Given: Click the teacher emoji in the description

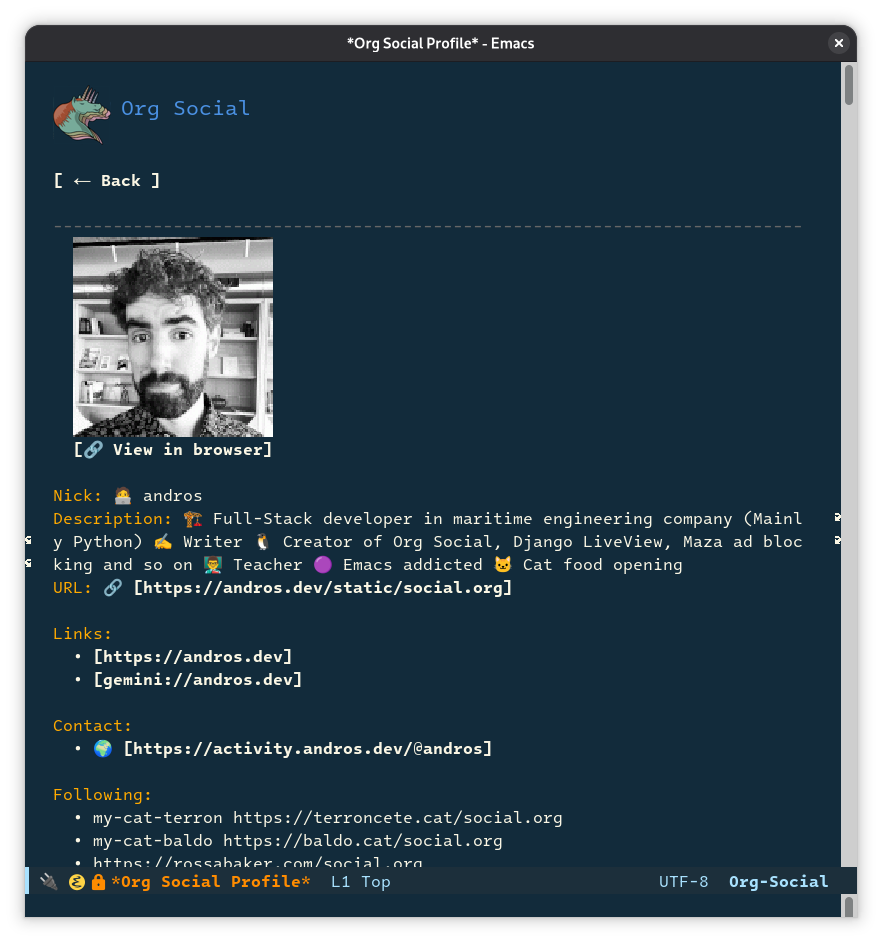Looking at the screenshot, I should click(212, 563).
